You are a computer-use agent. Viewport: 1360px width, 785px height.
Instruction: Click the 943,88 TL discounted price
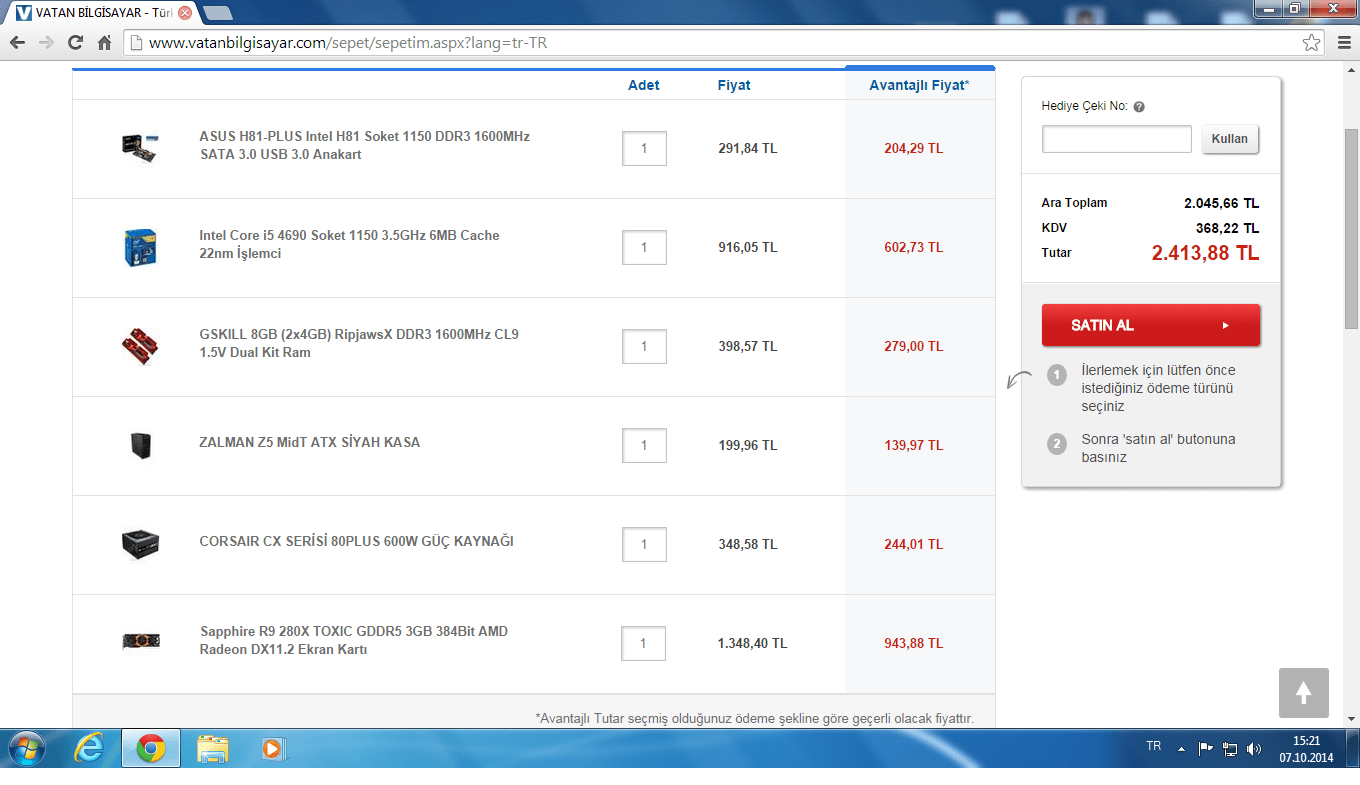[914, 643]
